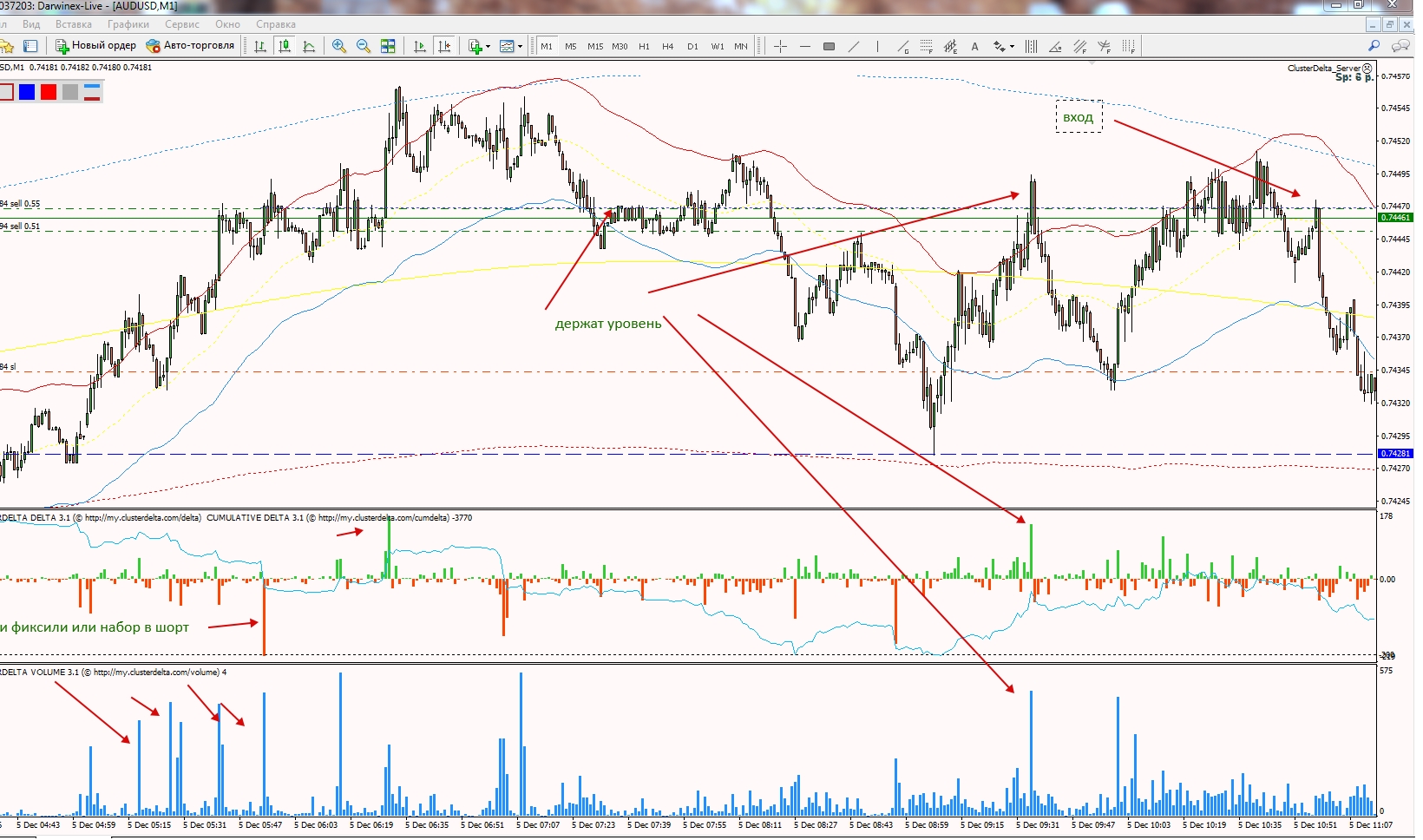The width and height of the screenshot is (1423, 840).
Task: Zoom out the chart with magnifier minus
Action: pyautogui.click(x=364, y=46)
